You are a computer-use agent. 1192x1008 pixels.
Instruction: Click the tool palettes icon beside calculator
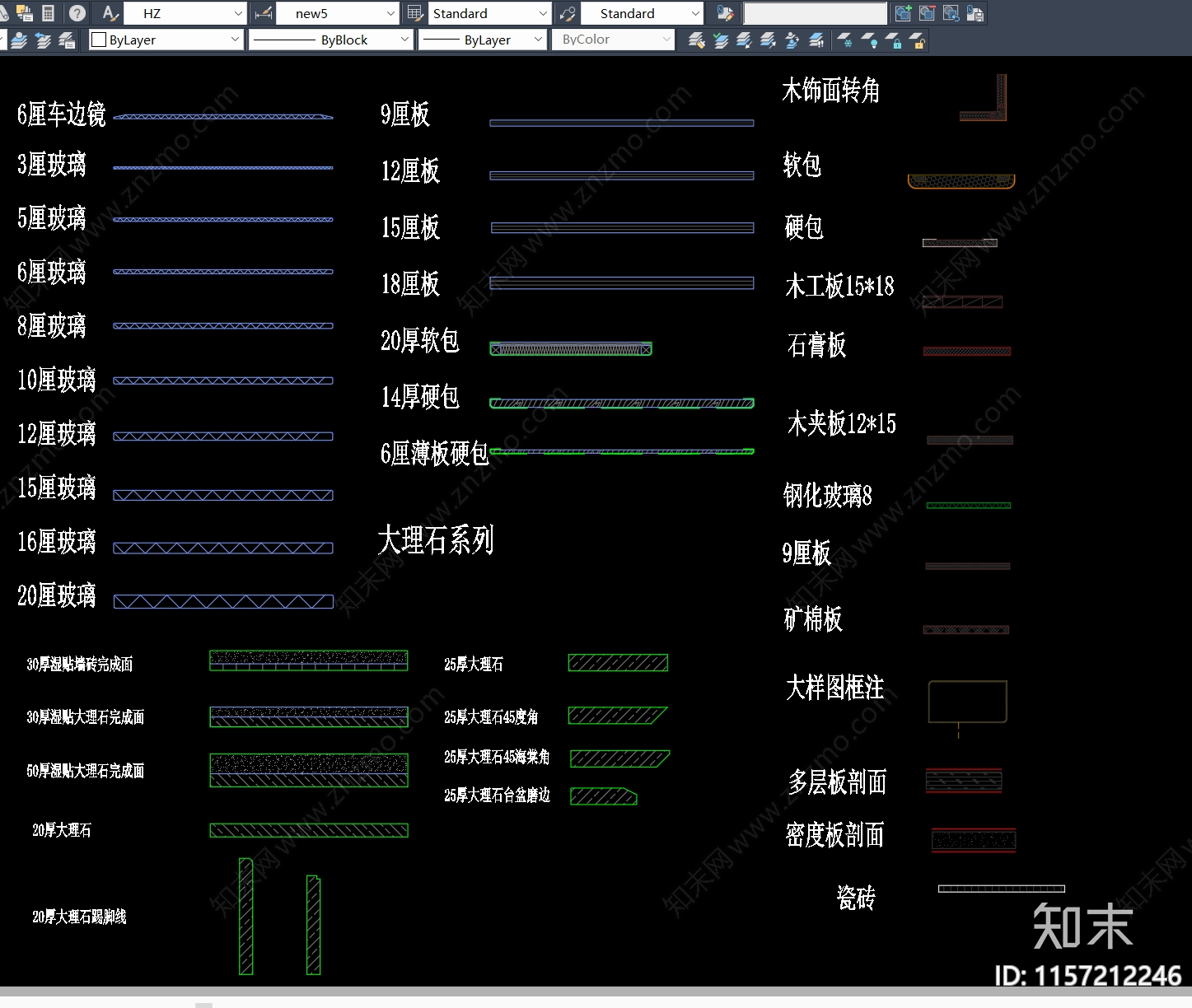tap(25, 13)
